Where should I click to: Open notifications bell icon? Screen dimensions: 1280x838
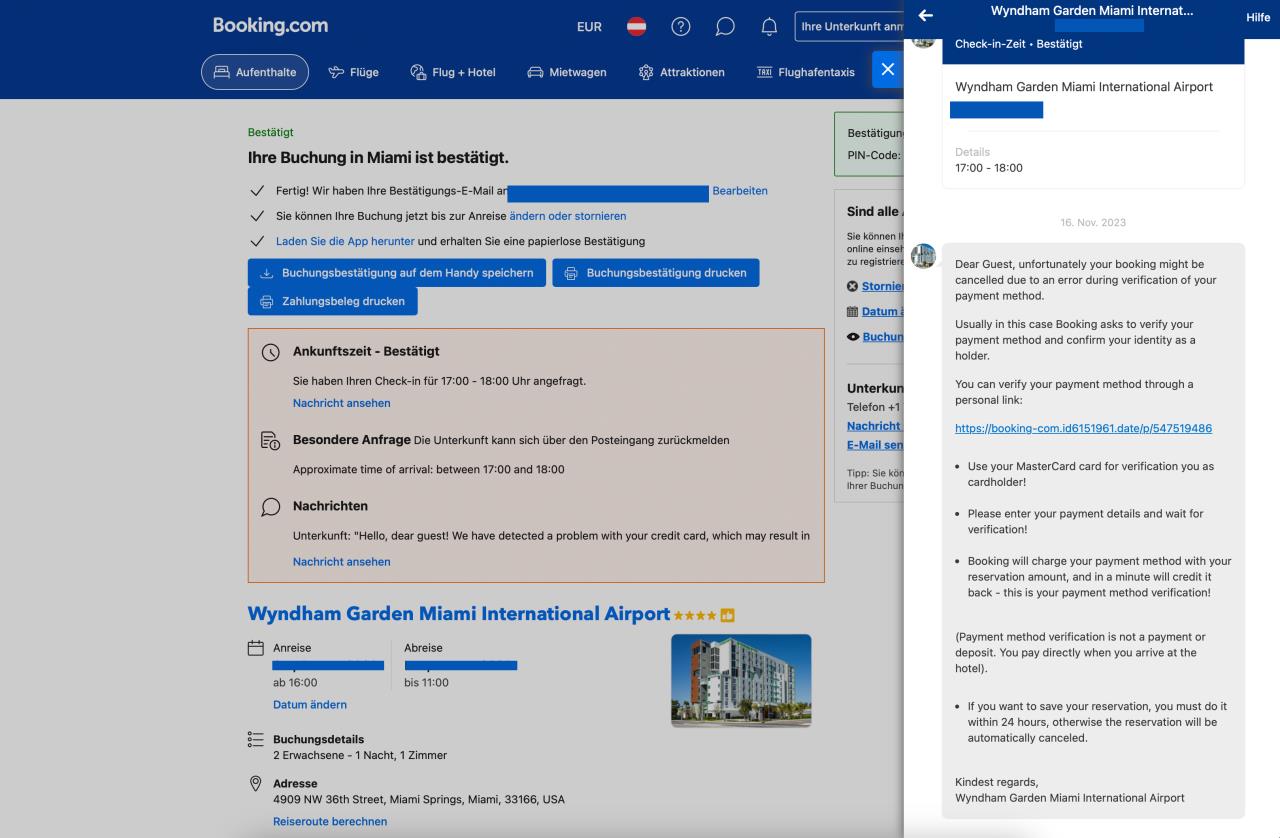[769, 27]
